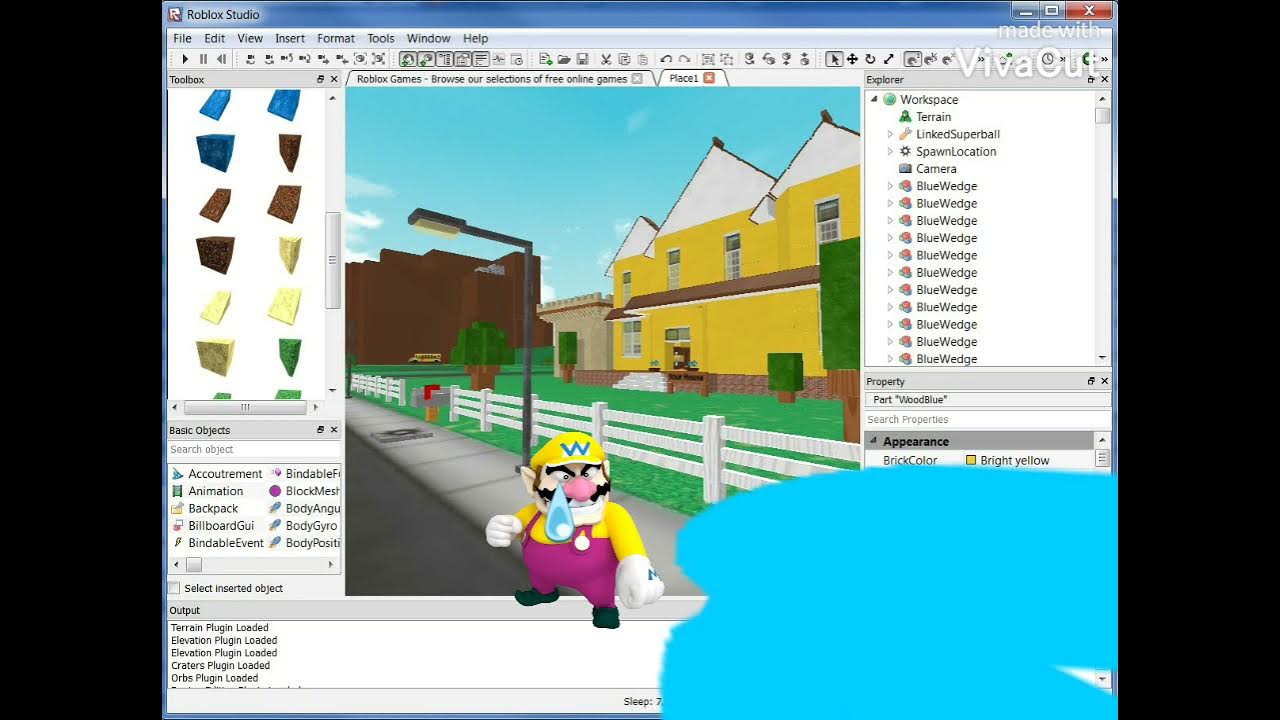Click the Redo arrow icon
This screenshot has width=1280, height=720.
tap(684, 59)
